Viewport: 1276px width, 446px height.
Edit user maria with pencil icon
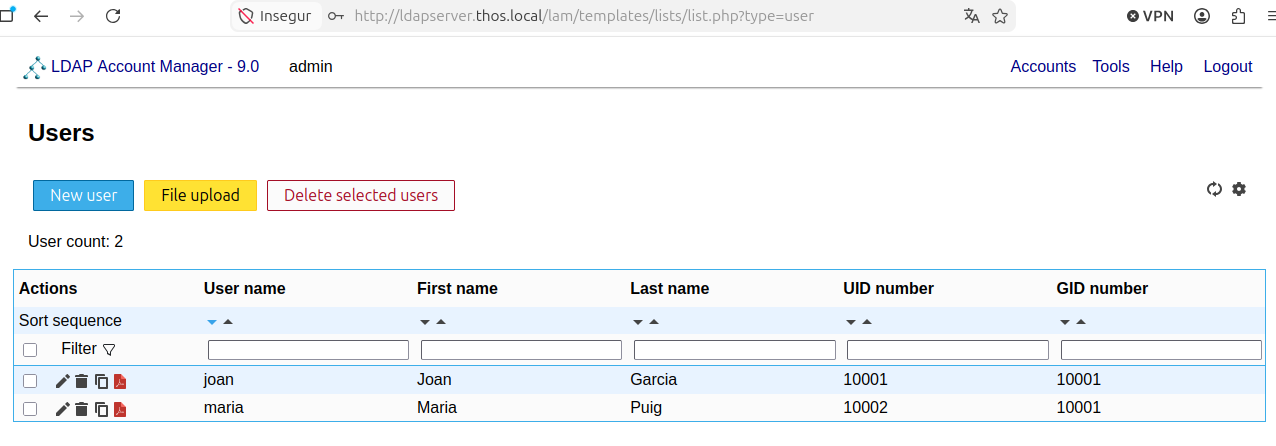(62, 409)
